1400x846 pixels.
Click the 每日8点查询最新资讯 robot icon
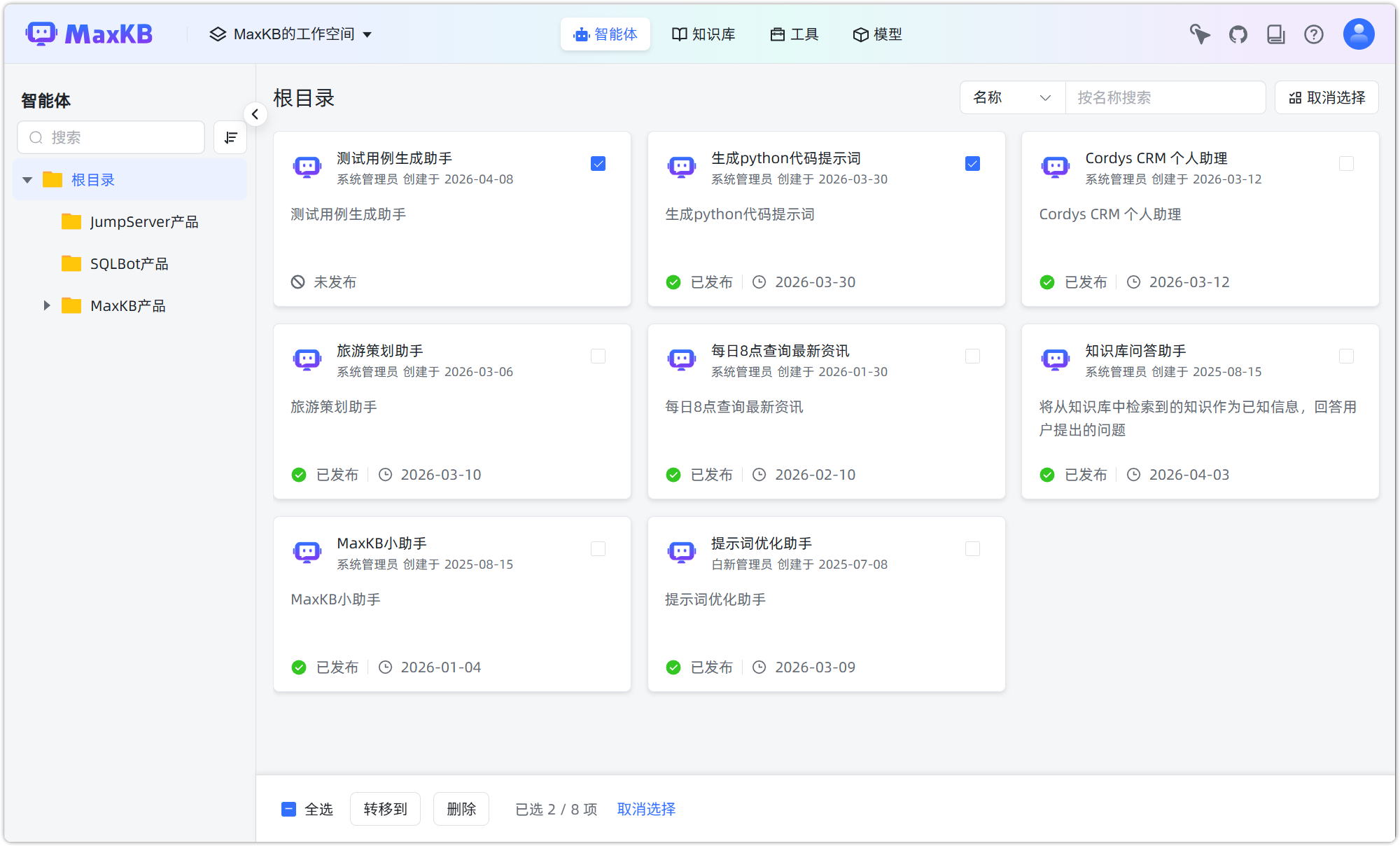coord(682,359)
